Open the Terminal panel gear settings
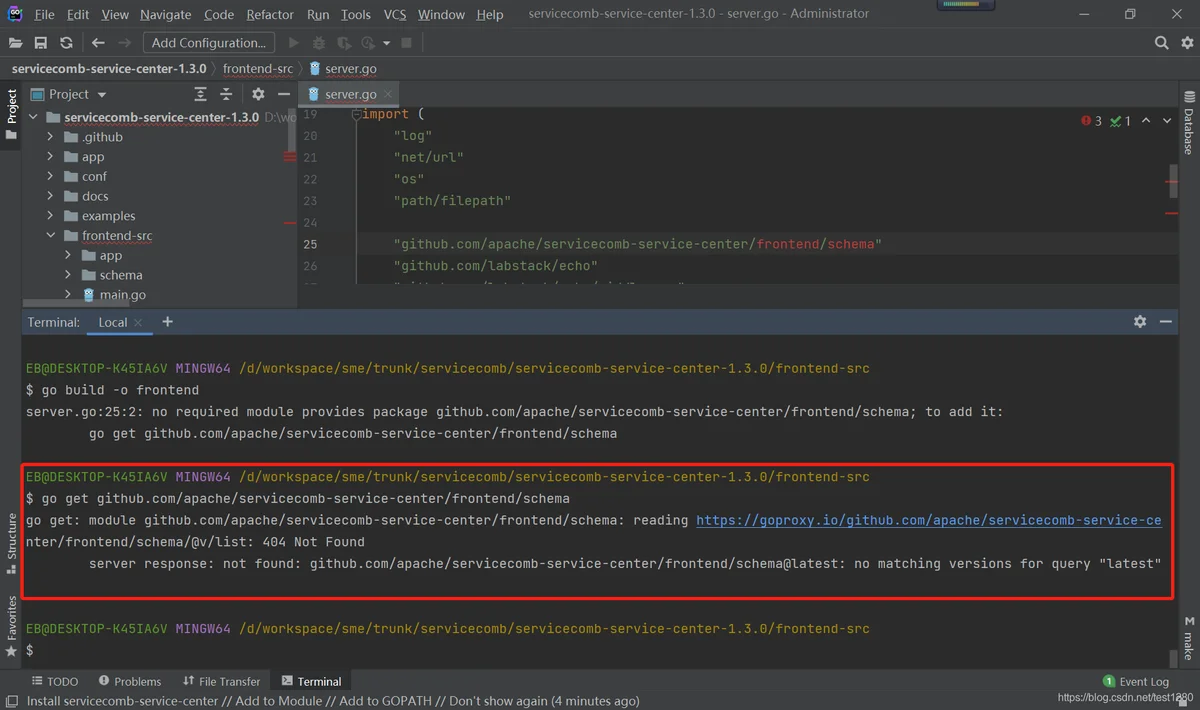 pyautogui.click(x=1140, y=322)
